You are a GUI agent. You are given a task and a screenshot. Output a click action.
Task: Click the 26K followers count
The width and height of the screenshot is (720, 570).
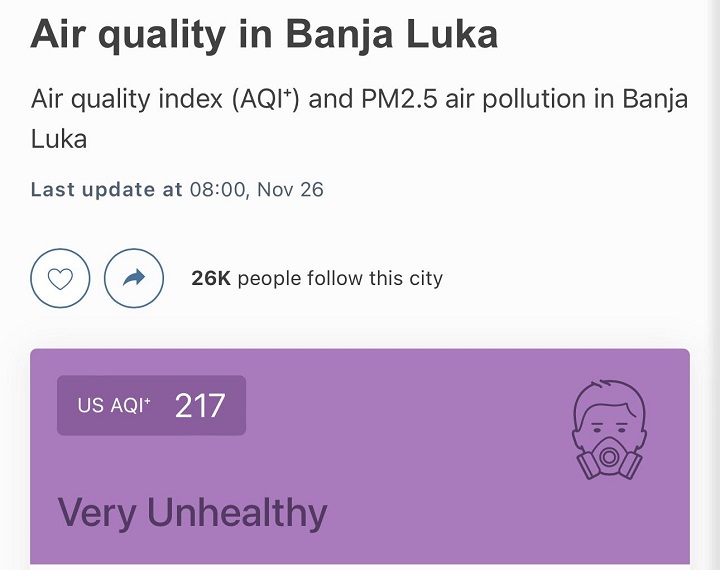pos(211,278)
